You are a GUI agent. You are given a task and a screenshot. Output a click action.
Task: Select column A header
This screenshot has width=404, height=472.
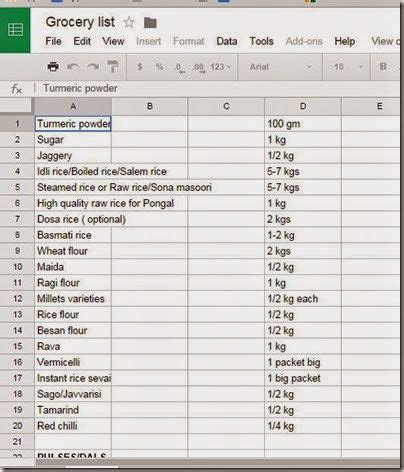73,106
